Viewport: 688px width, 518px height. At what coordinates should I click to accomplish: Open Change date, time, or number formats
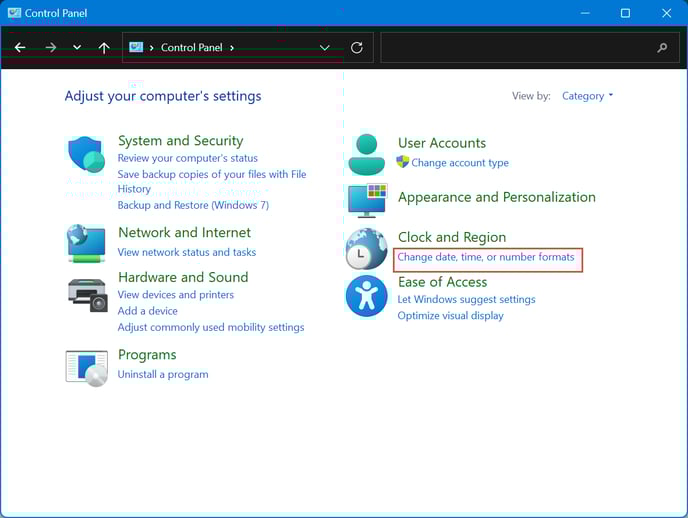tap(486, 257)
